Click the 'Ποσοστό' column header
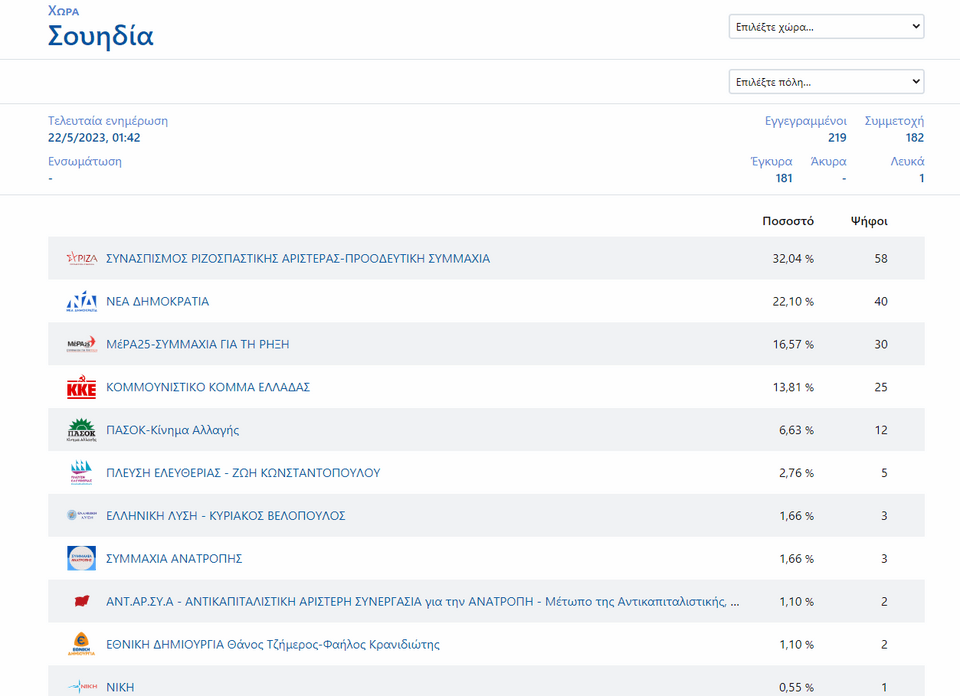The width and height of the screenshot is (960, 696). pos(788,221)
